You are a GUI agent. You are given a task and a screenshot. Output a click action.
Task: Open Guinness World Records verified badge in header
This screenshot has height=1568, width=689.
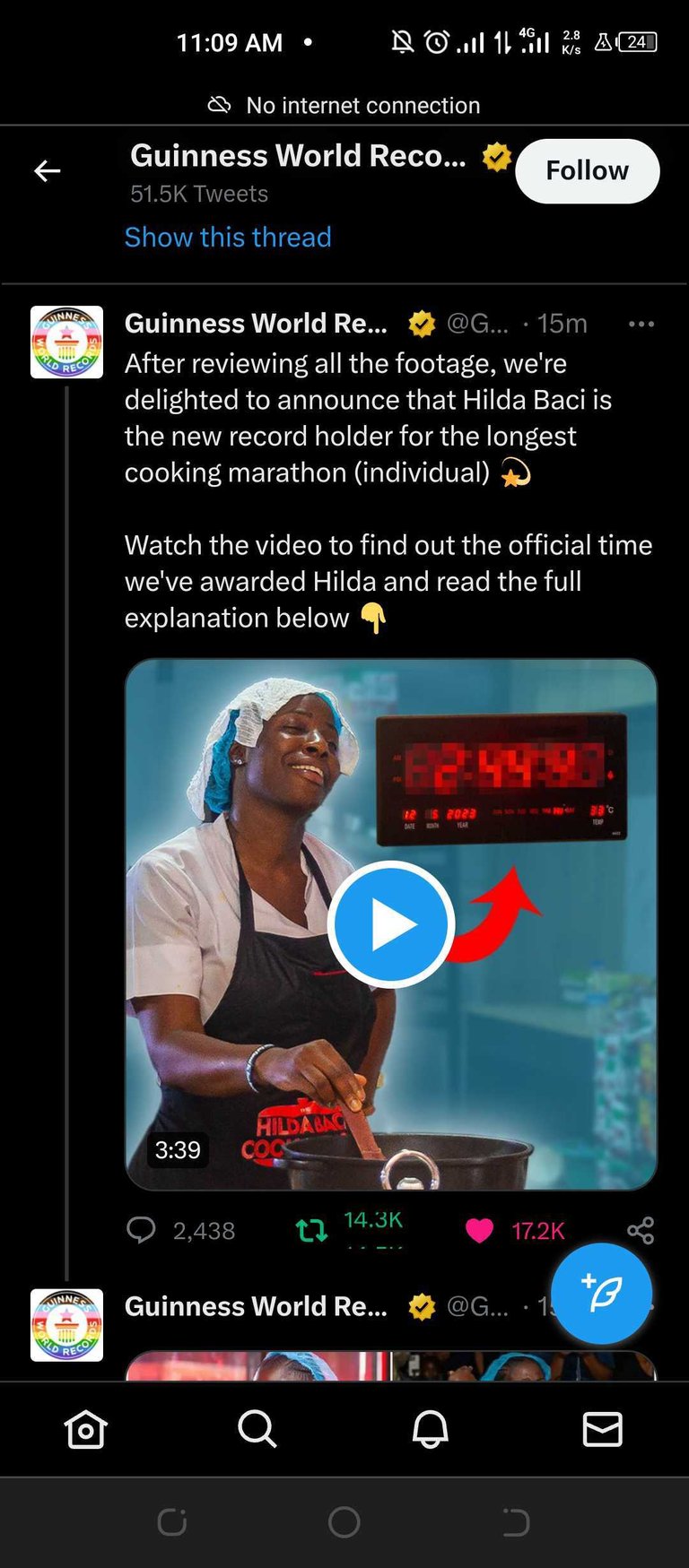[496, 157]
